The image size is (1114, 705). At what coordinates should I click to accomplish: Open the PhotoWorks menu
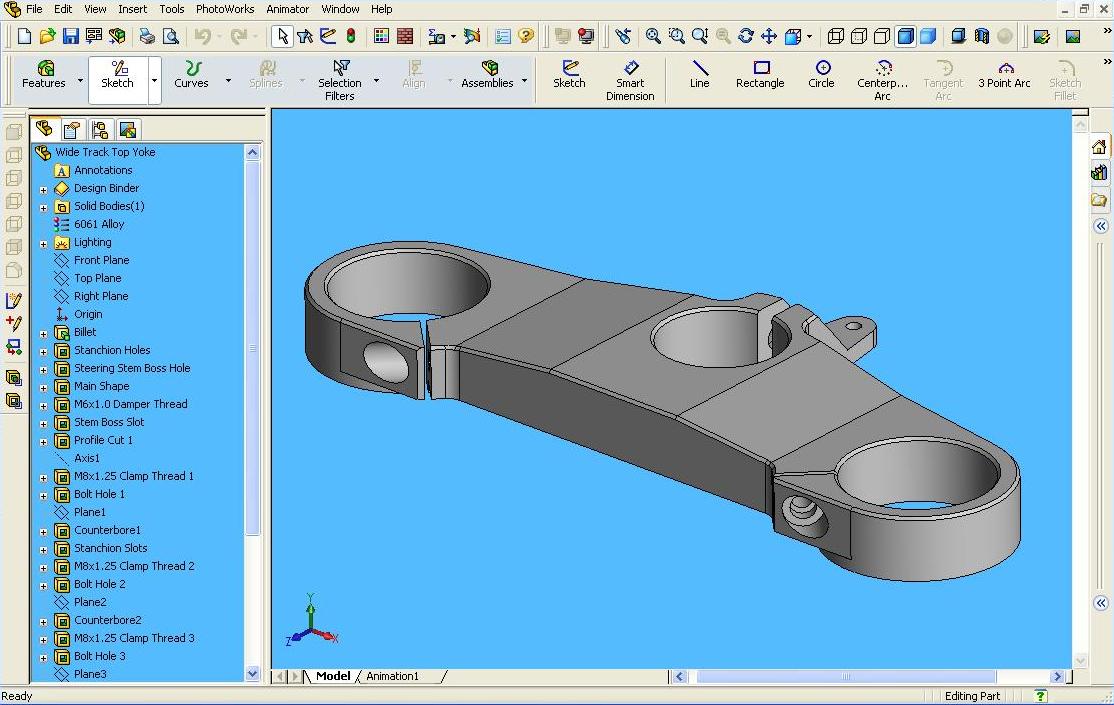[x=225, y=9]
